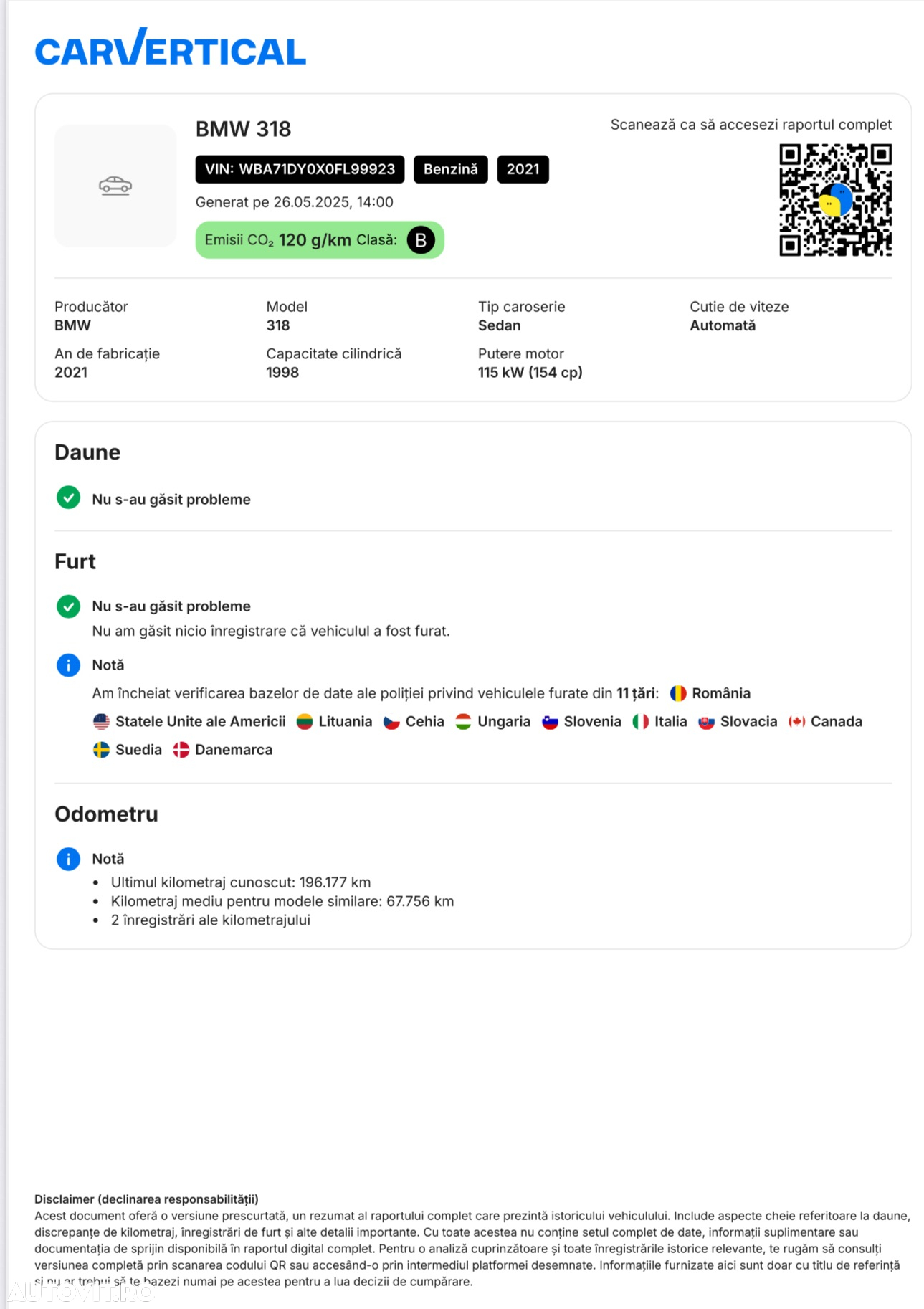Image resolution: width=924 pixels, height=1309 pixels.
Task: Click the black class B emission badge
Action: click(x=421, y=240)
